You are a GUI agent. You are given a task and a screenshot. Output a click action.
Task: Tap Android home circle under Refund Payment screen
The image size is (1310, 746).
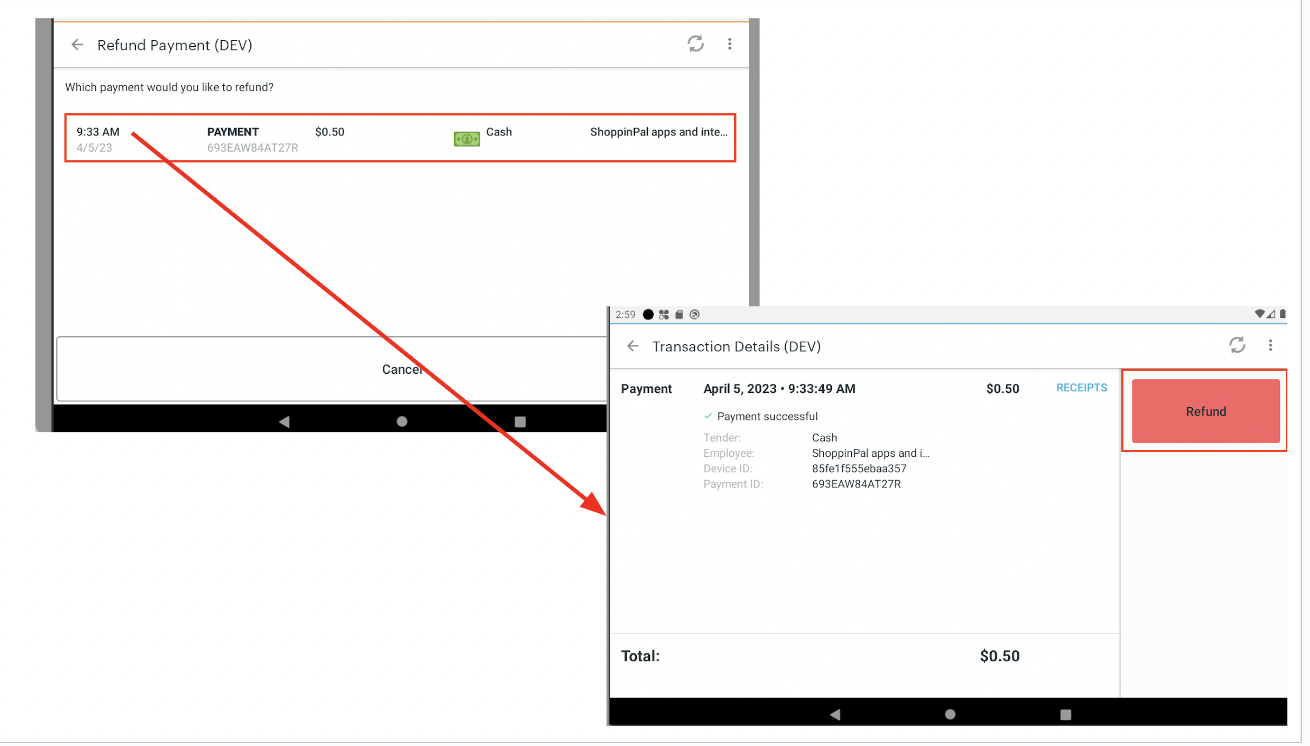tap(402, 422)
